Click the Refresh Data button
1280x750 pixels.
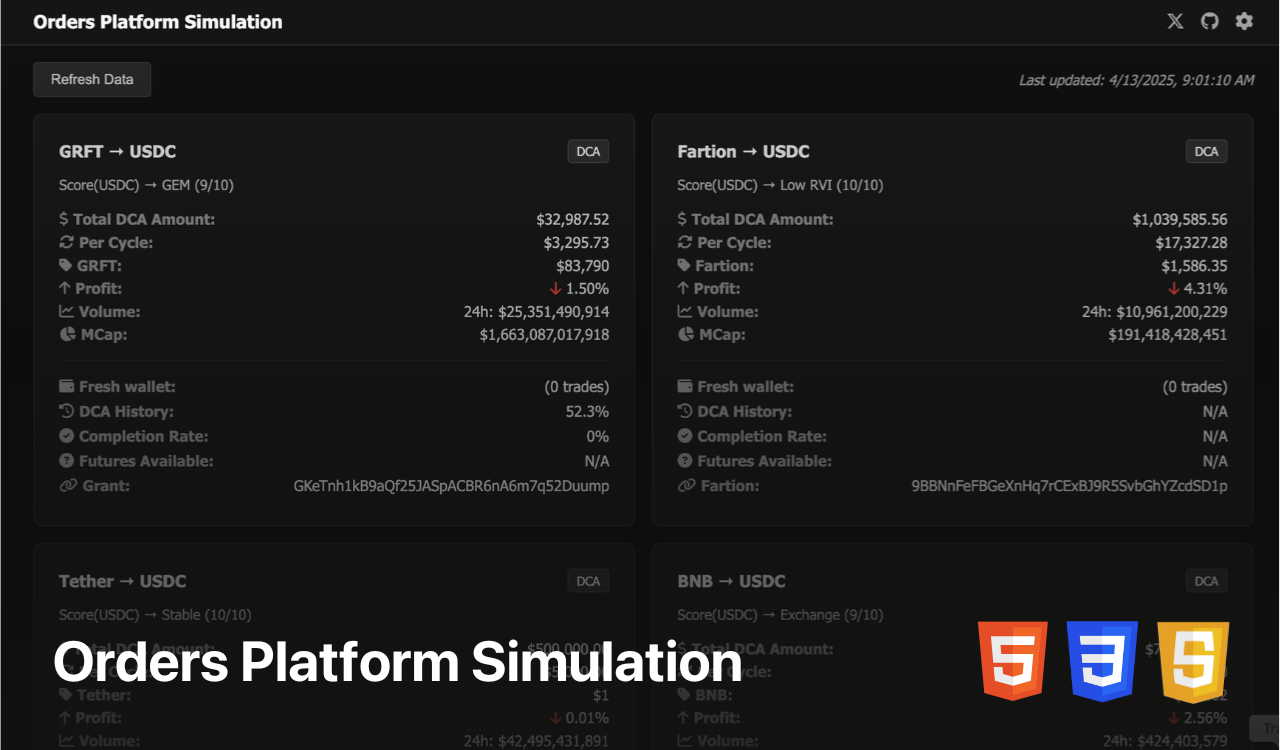(x=92, y=79)
